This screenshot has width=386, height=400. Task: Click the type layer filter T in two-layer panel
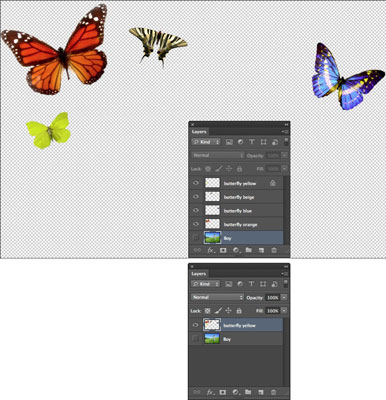point(251,284)
